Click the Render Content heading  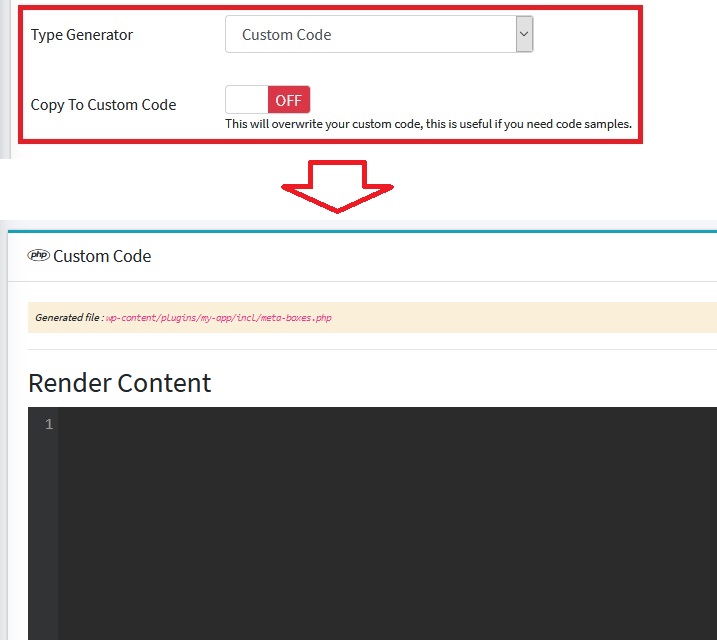pos(120,383)
